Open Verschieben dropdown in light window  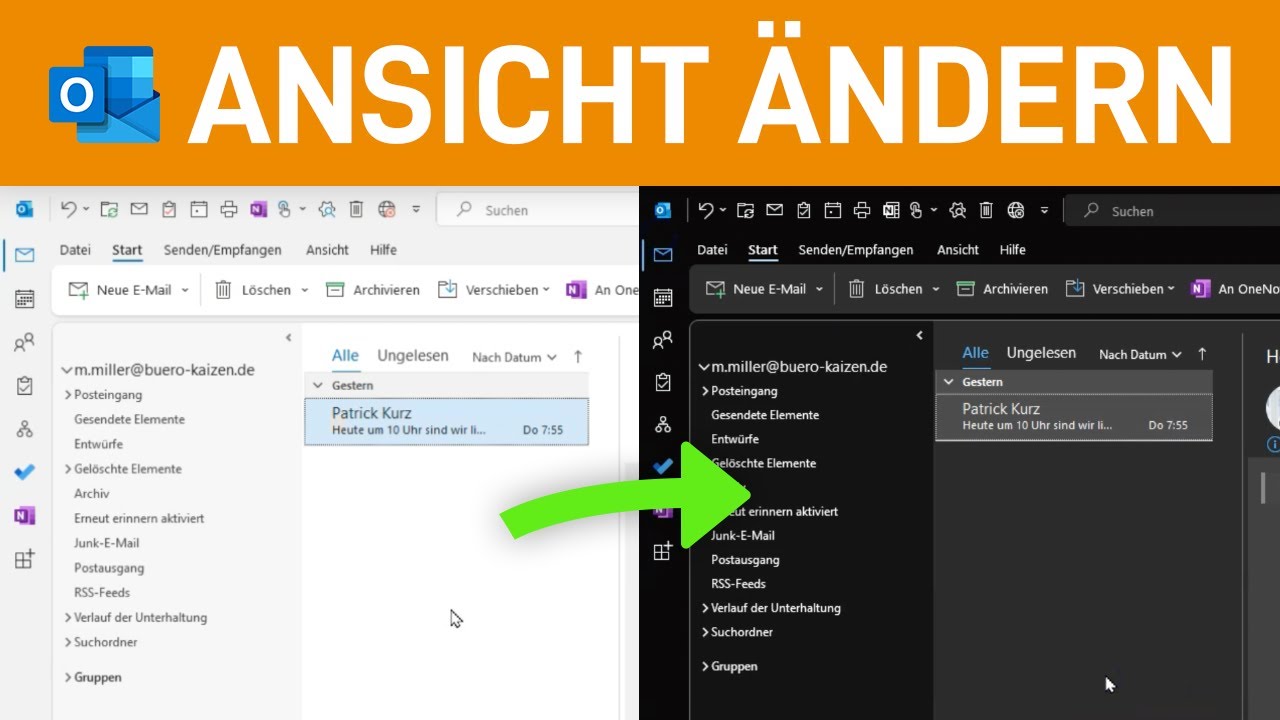546,290
